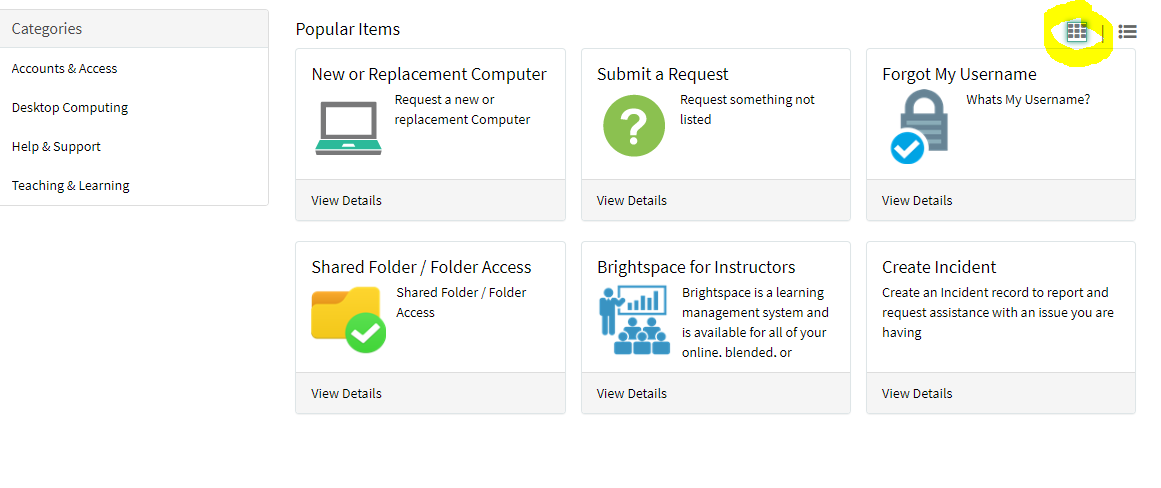View Details for Forgot My Username
The width and height of the screenshot is (1161, 488).
917,201
